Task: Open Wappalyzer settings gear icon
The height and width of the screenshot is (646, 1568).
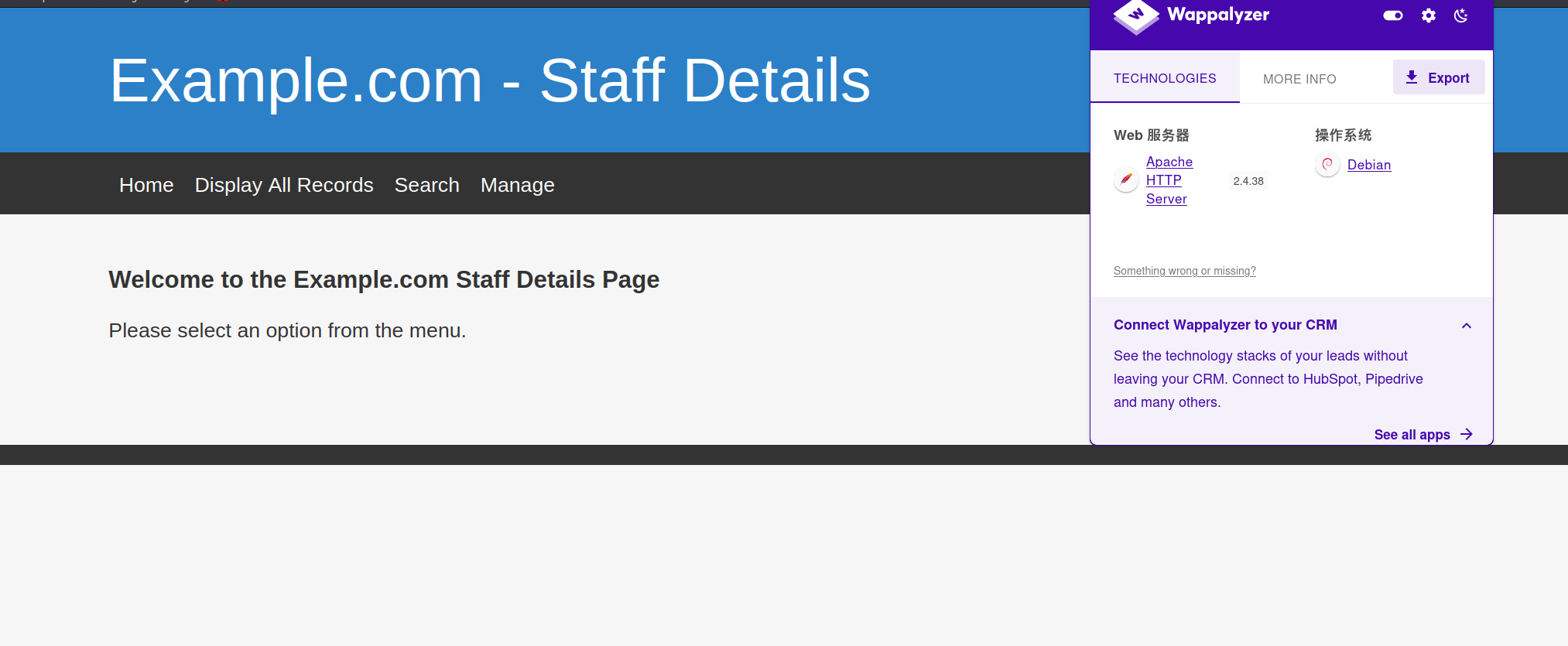Action: 1428,15
